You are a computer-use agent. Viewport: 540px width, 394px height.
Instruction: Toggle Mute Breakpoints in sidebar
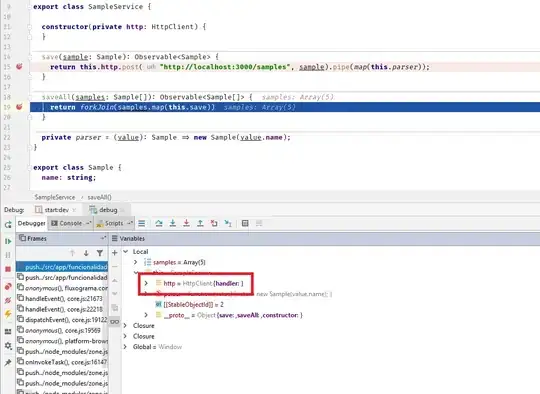click(8, 300)
